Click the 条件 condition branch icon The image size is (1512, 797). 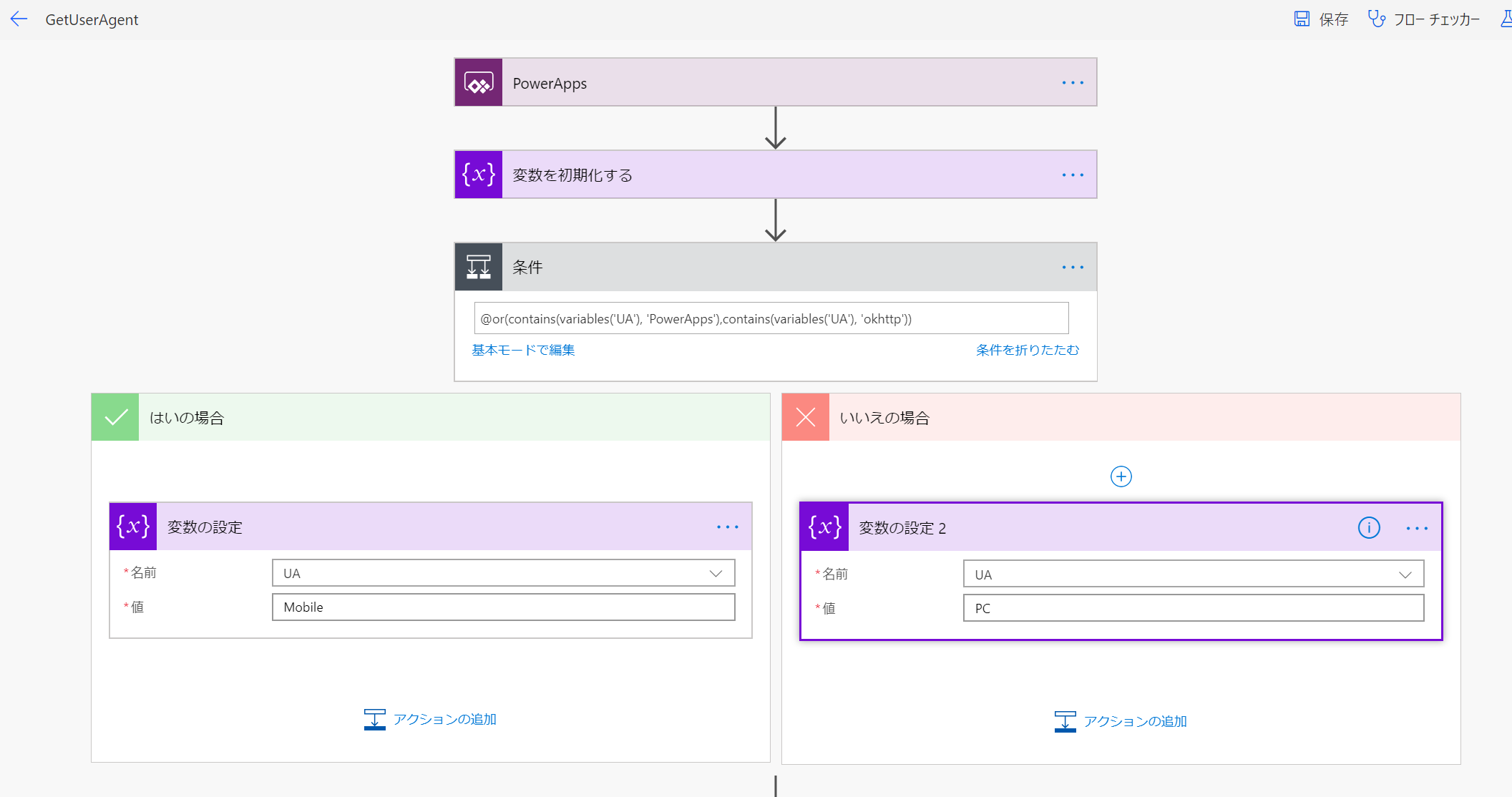tap(478, 266)
